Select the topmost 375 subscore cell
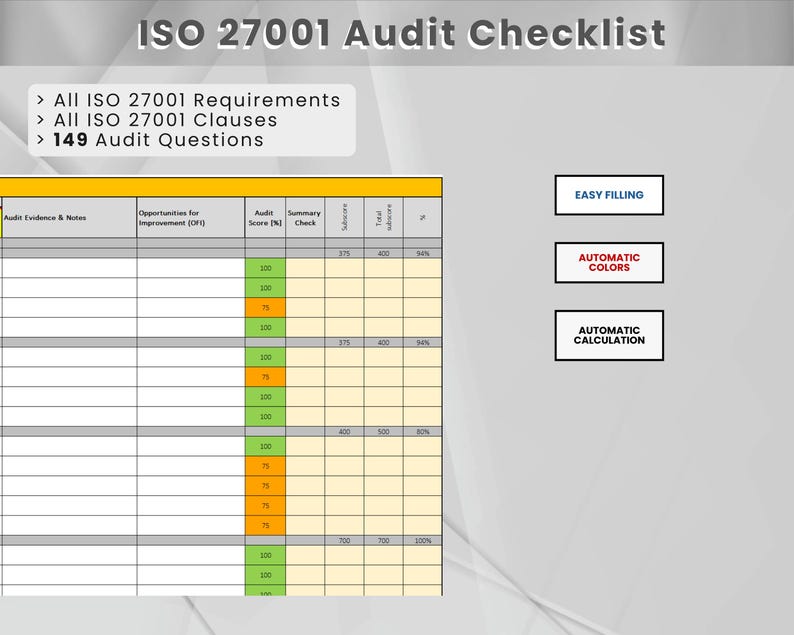 pyautogui.click(x=344, y=253)
